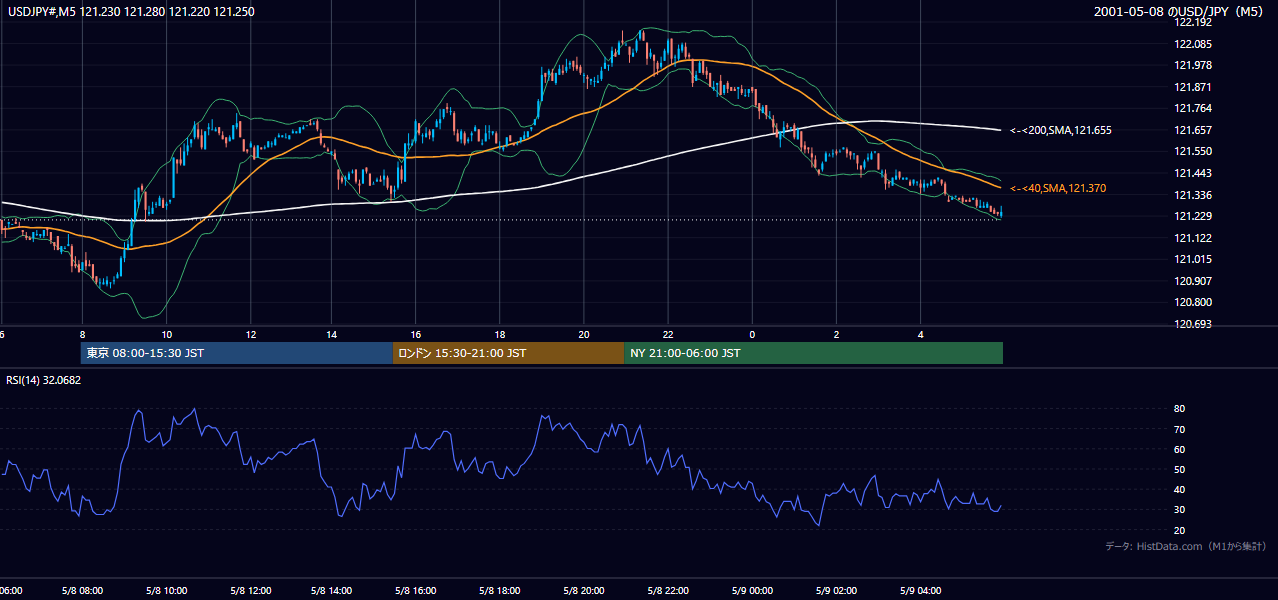The height and width of the screenshot is (600, 1278).
Task: Click the 5/8 16:00 bottom time label
Action: [415, 591]
